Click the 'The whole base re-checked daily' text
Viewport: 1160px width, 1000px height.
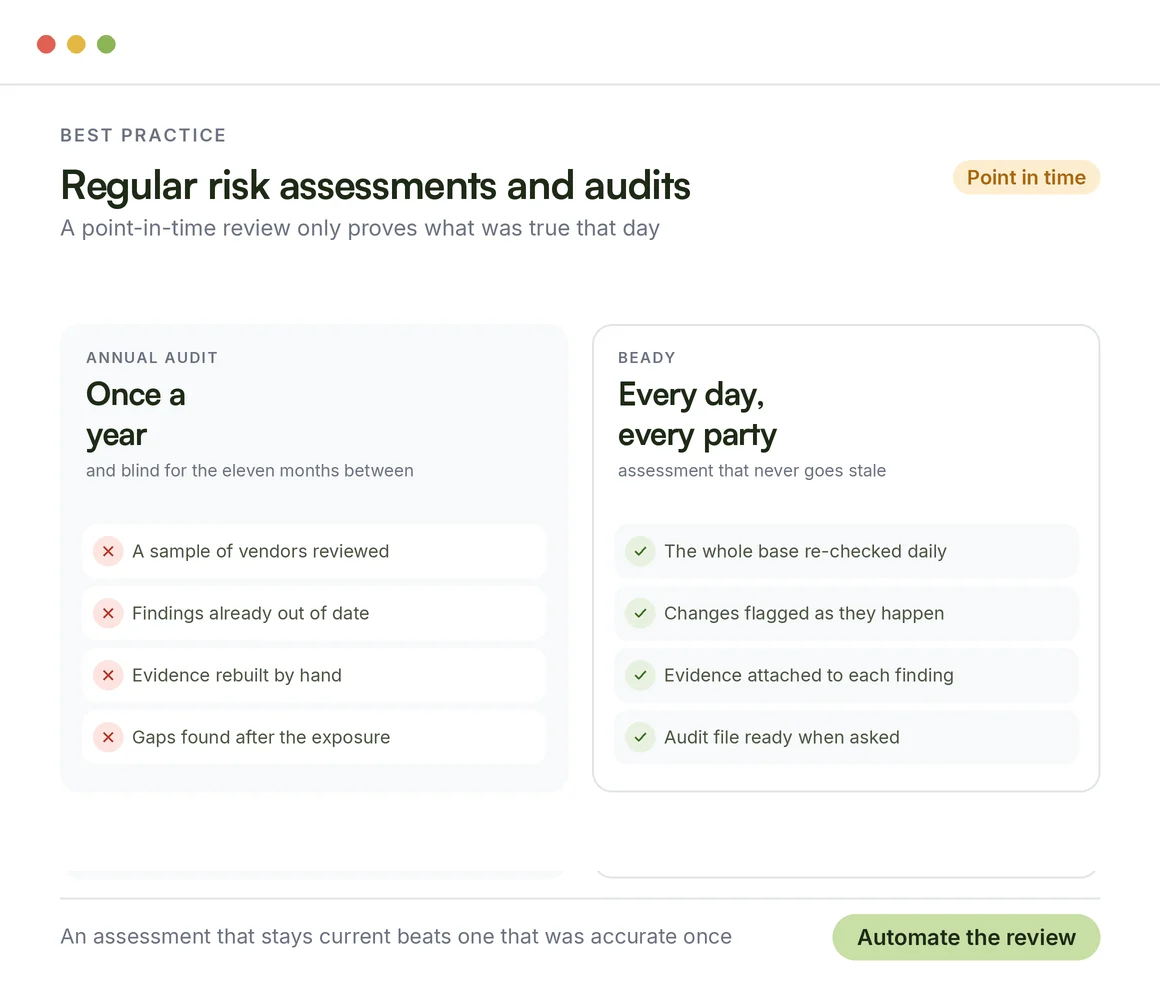tap(805, 551)
